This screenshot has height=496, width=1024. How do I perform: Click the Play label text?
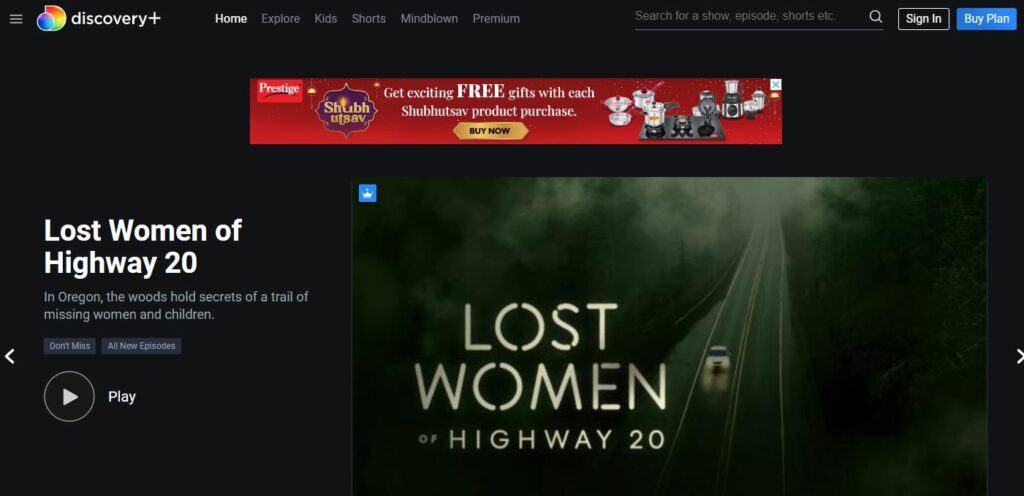coord(122,397)
